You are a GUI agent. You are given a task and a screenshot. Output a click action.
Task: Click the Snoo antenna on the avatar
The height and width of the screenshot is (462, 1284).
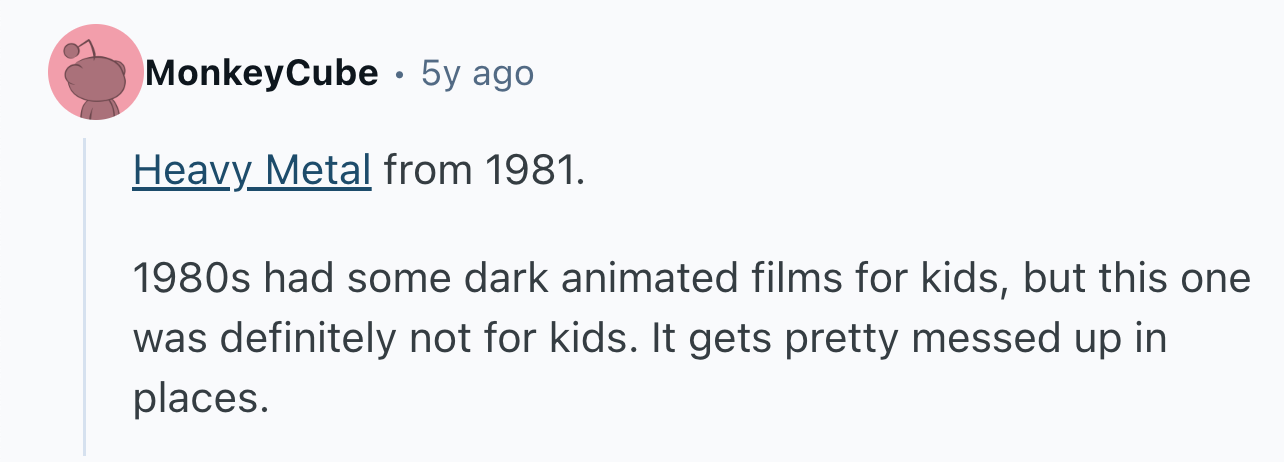[80, 48]
